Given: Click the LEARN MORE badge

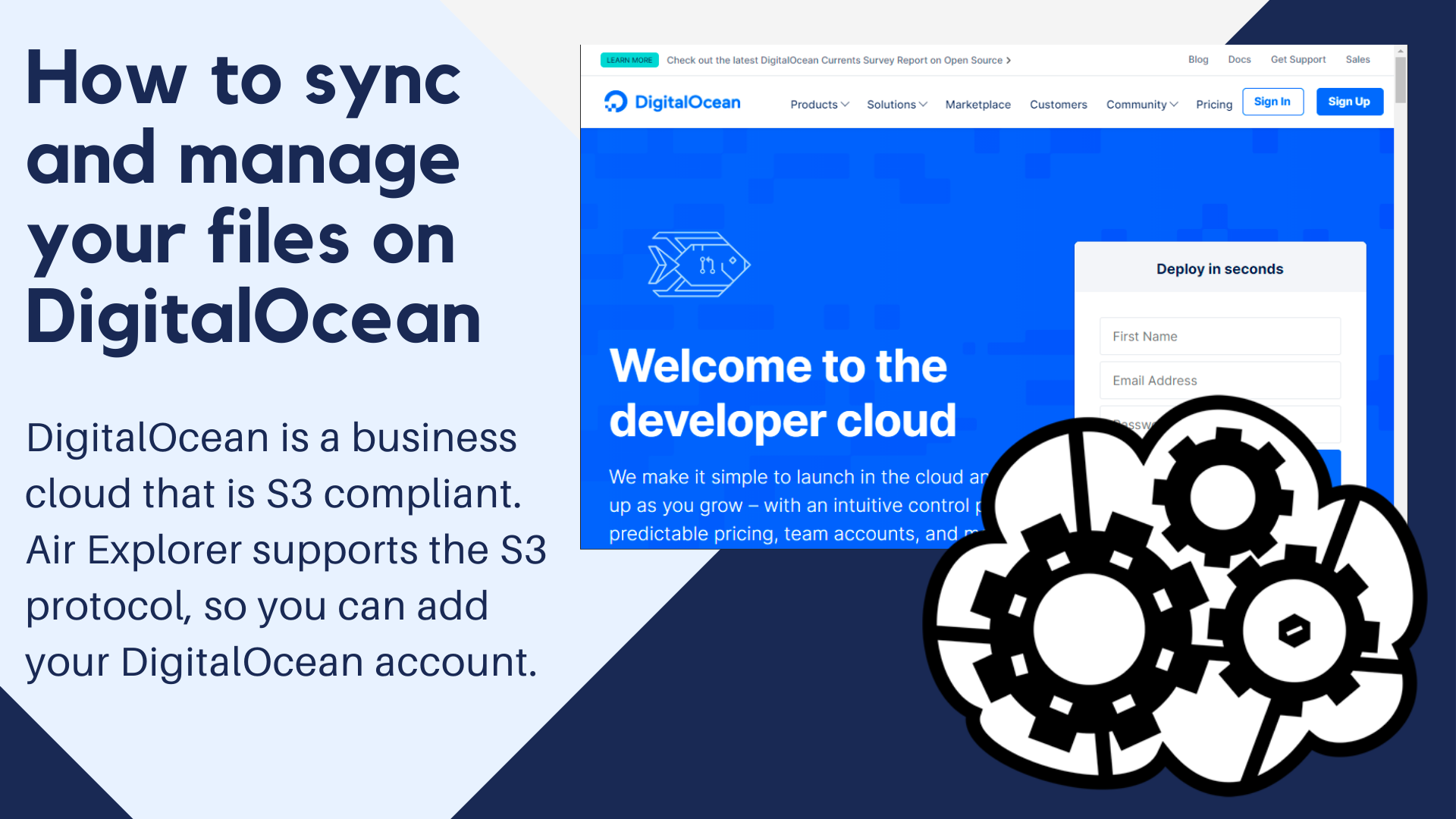Looking at the screenshot, I should (x=629, y=59).
